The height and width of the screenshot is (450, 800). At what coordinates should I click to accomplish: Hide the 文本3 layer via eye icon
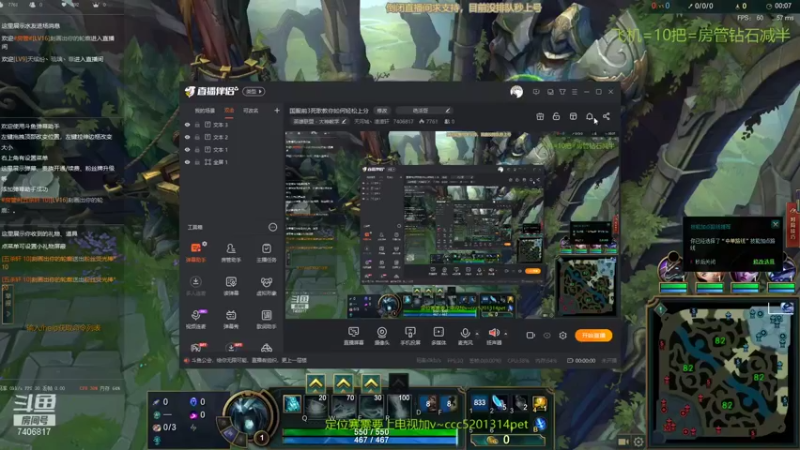(187, 124)
